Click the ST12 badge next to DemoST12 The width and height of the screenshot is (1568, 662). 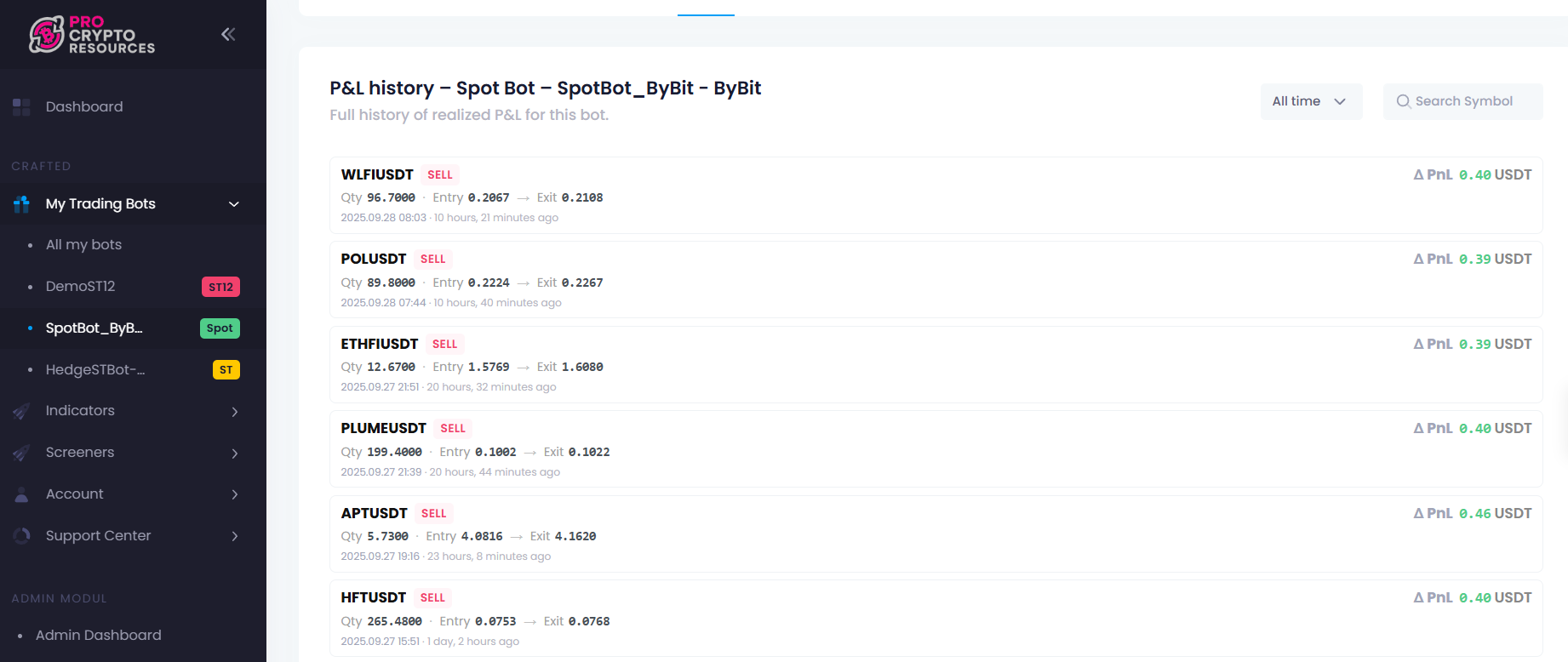coord(220,287)
